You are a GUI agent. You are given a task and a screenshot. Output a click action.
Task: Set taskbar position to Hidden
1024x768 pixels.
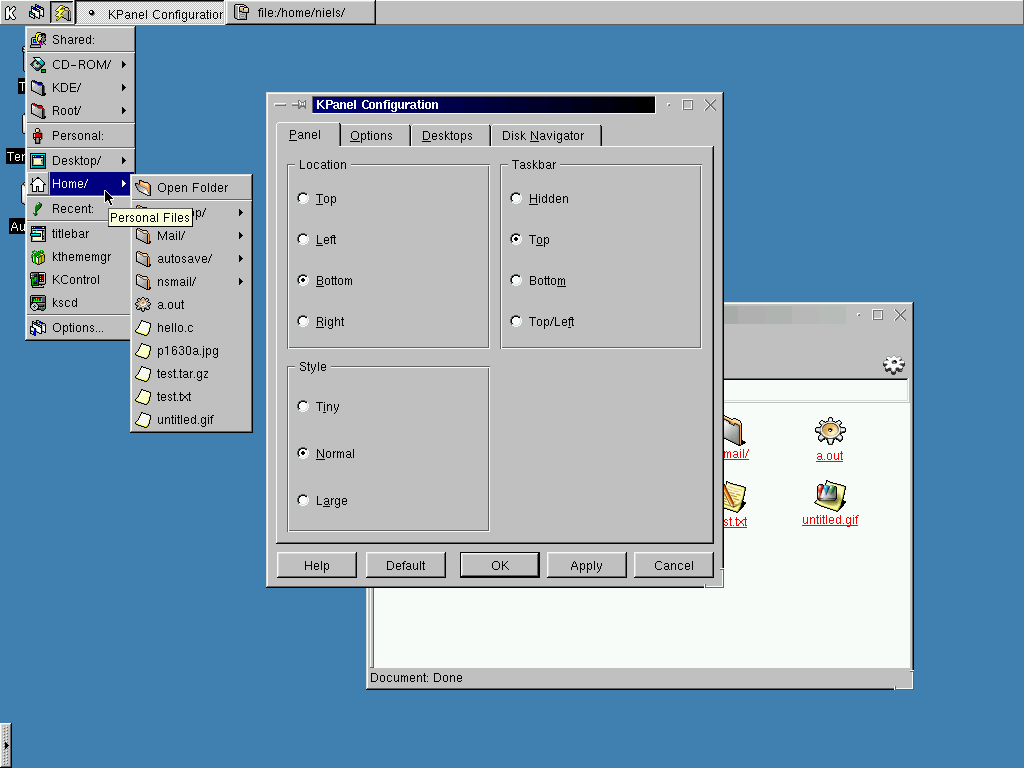pos(515,198)
